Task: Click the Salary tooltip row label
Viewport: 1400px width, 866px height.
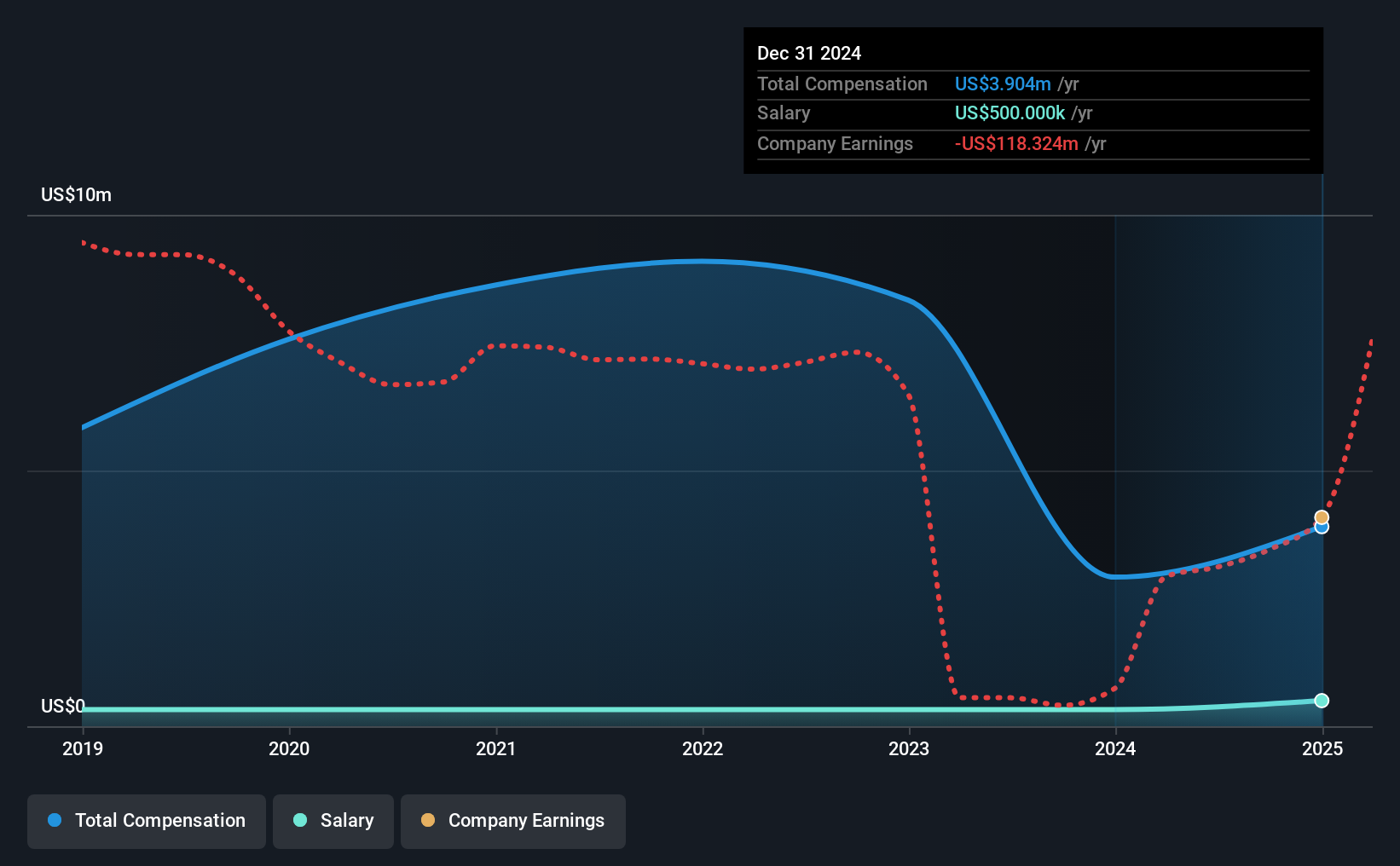Action: [784, 113]
